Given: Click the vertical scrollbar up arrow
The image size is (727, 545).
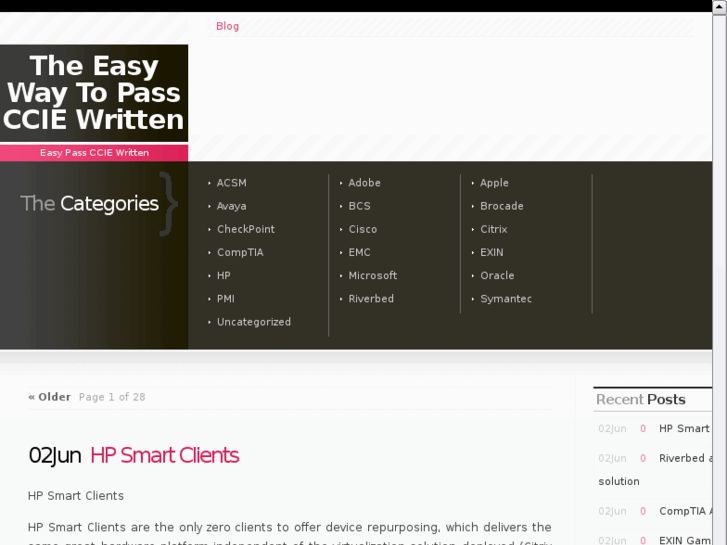Looking at the screenshot, I should pyautogui.click(x=720, y=7).
